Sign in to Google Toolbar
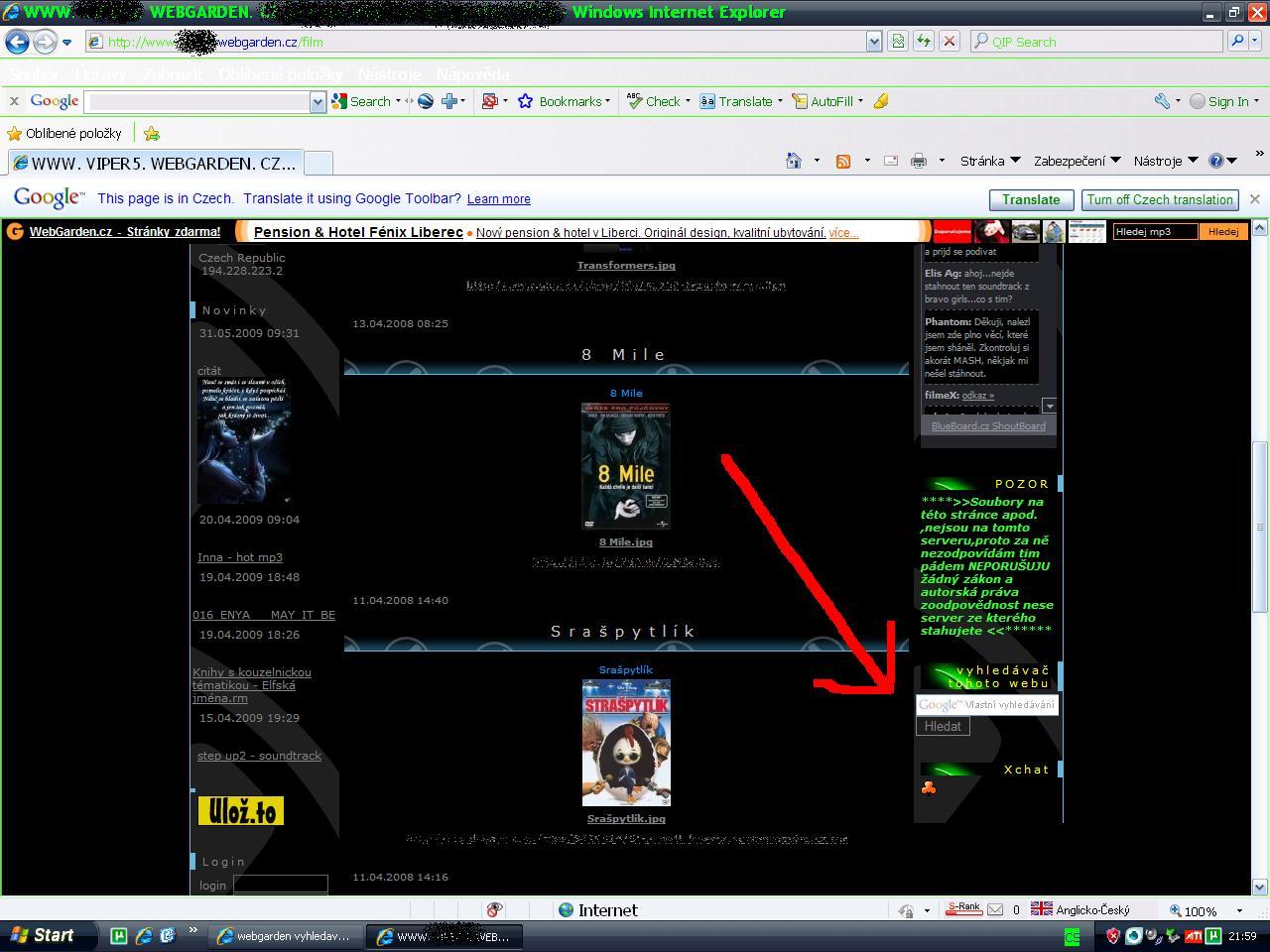1270x952 pixels. [x=1220, y=101]
